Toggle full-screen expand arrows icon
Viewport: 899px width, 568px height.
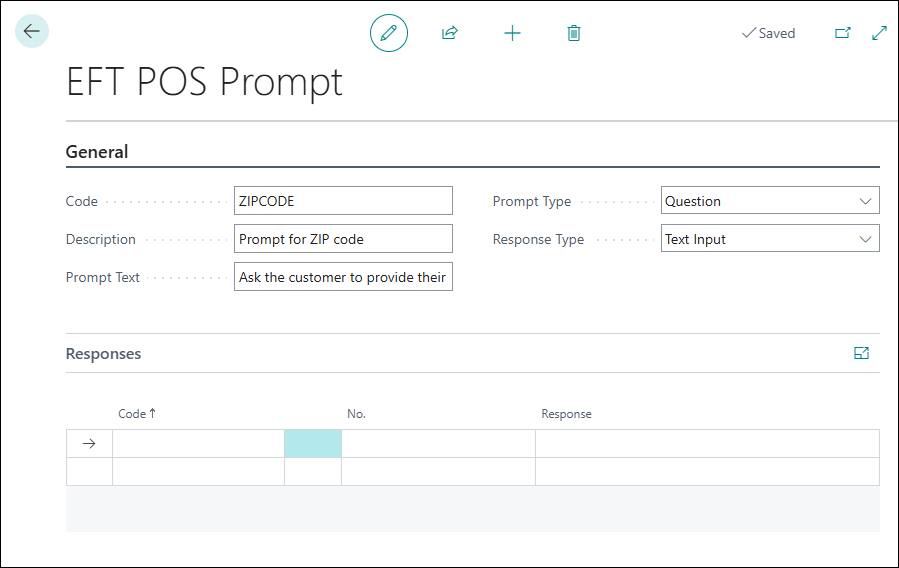(x=879, y=33)
